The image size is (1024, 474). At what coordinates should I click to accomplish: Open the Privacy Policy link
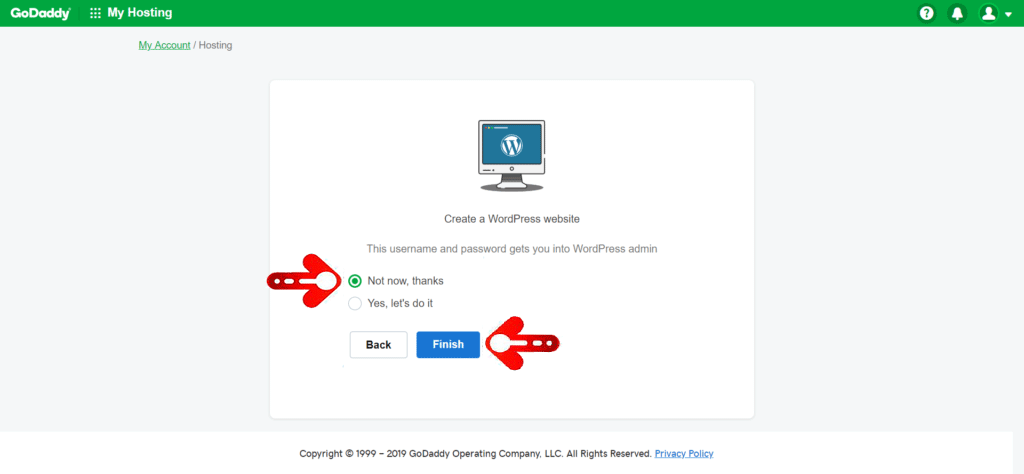[684, 454]
